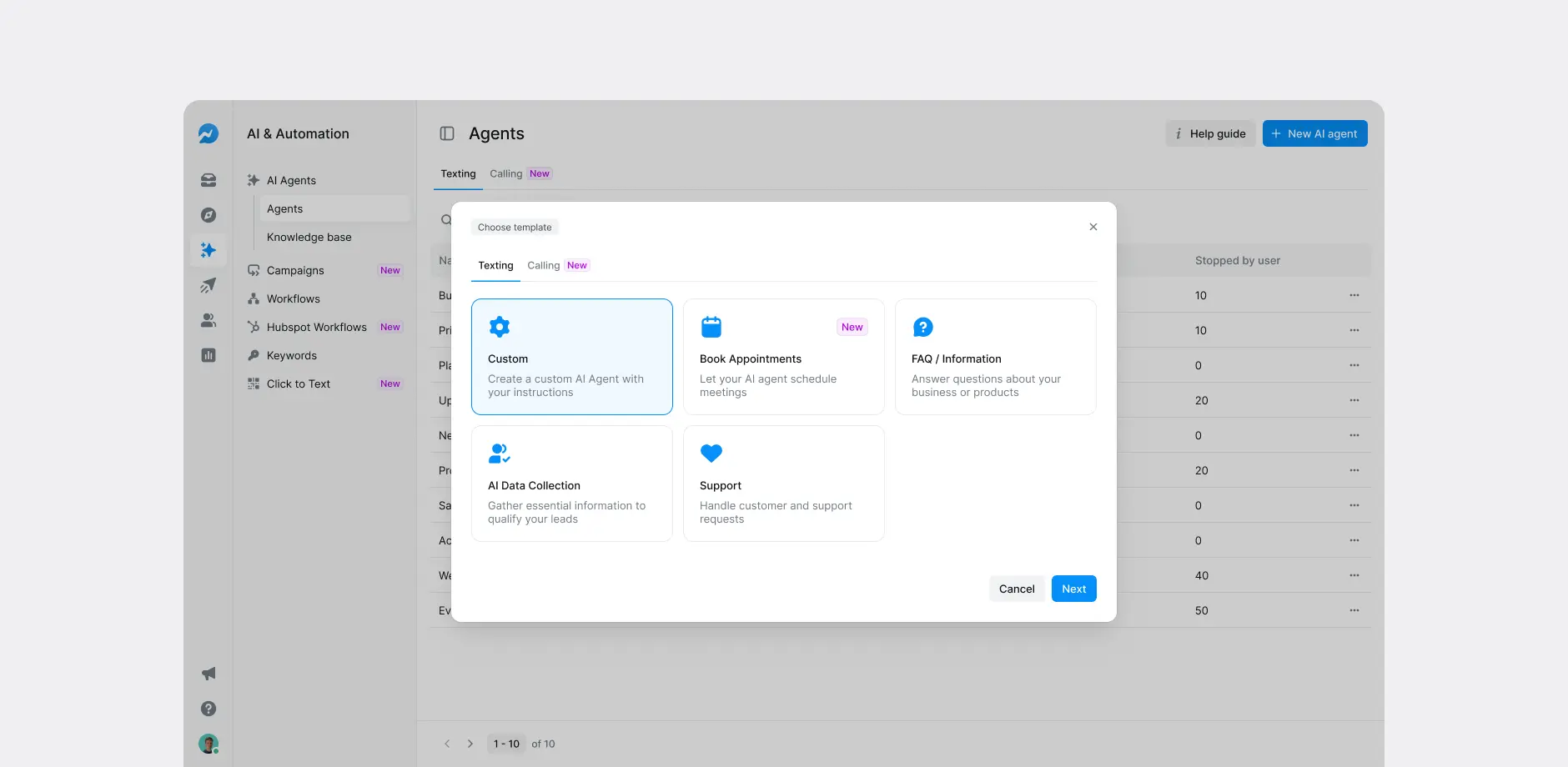The image size is (1568, 767).
Task: Click the New badge on Book Appointments
Action: click(852, 327)
